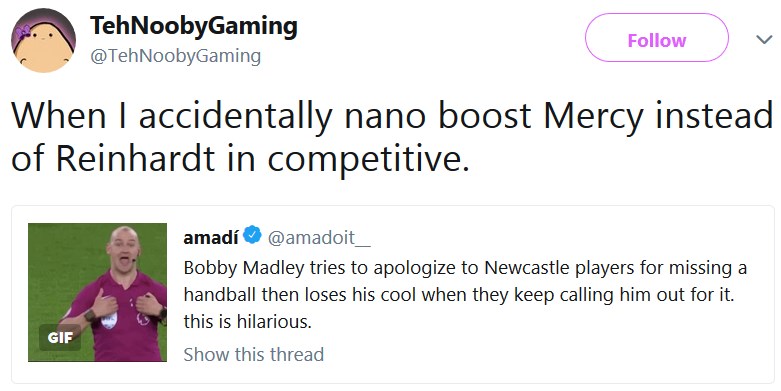Click the Follow button
Image resolution: width=781 pixels, height=391 pixels.
point(656,38)
